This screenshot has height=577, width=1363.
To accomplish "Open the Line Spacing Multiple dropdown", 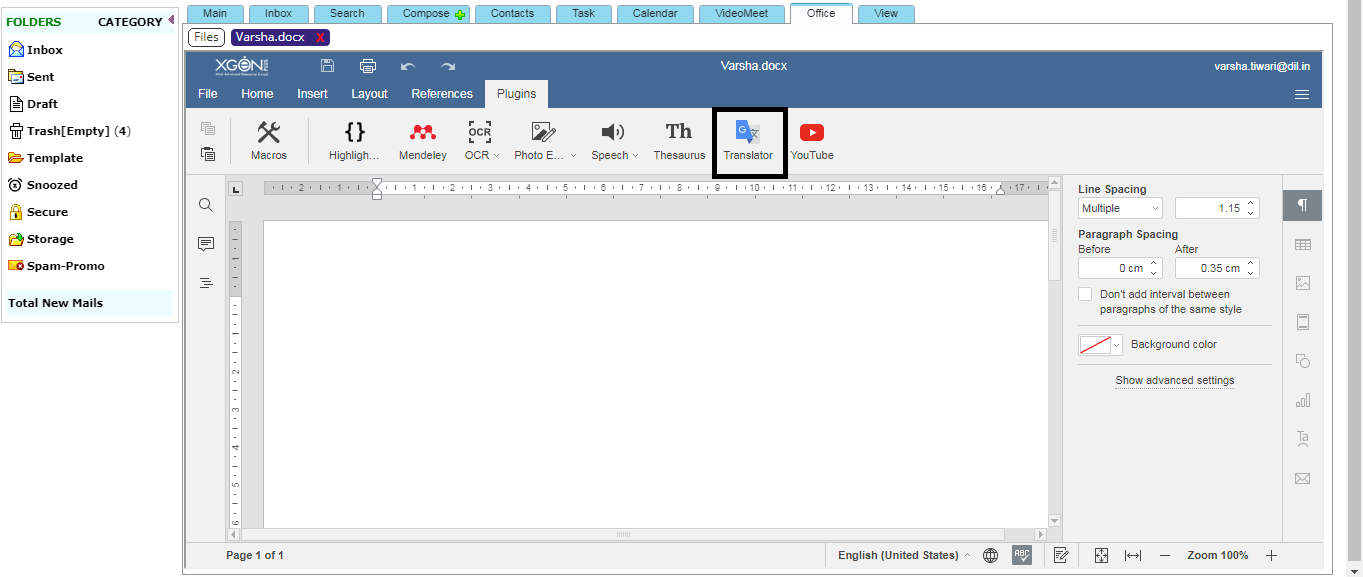I will pyautogui.click(x=1120, y=208).
